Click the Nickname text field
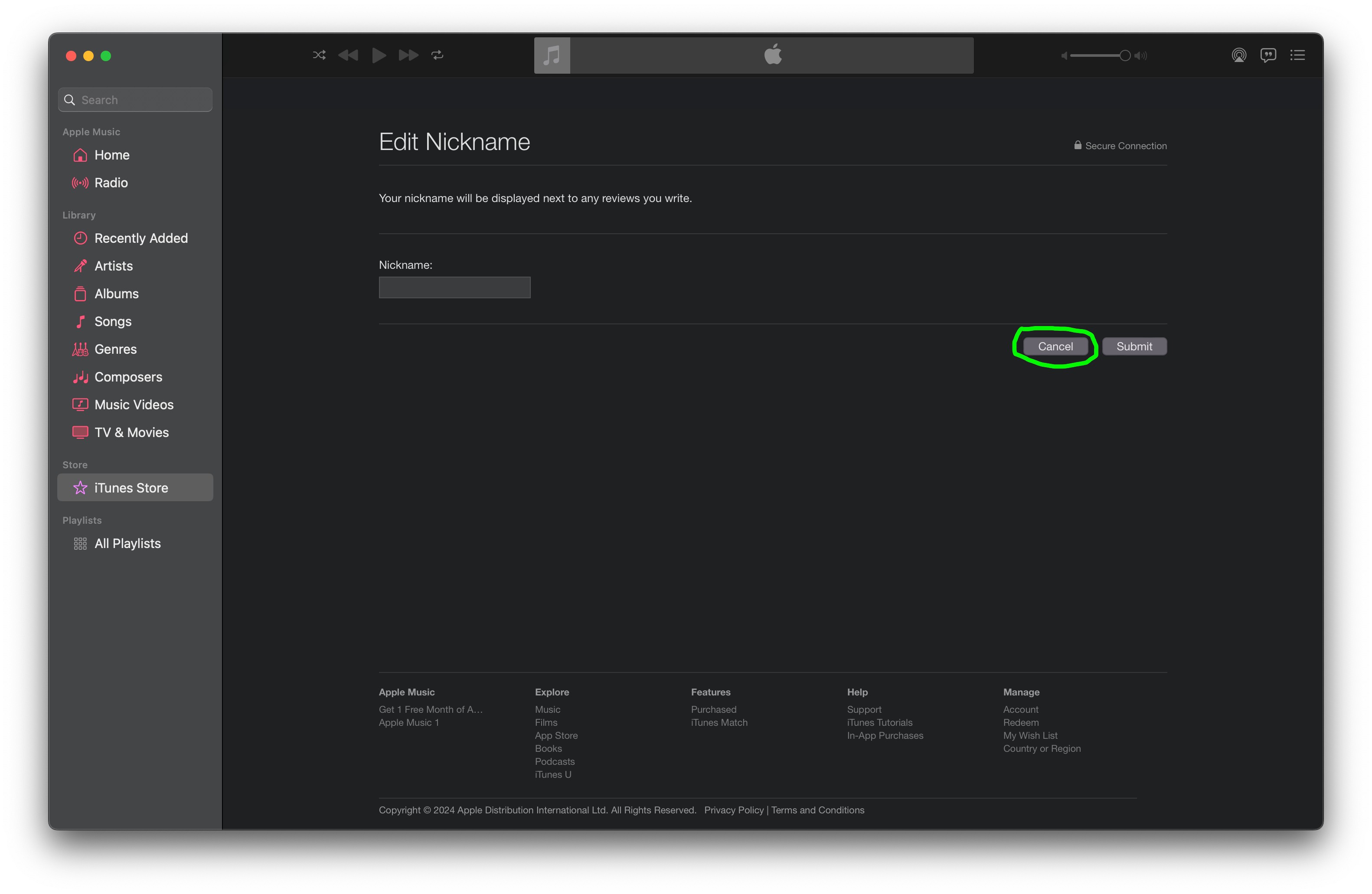This screenshot has height=894, width=1372. click(454, 287)
